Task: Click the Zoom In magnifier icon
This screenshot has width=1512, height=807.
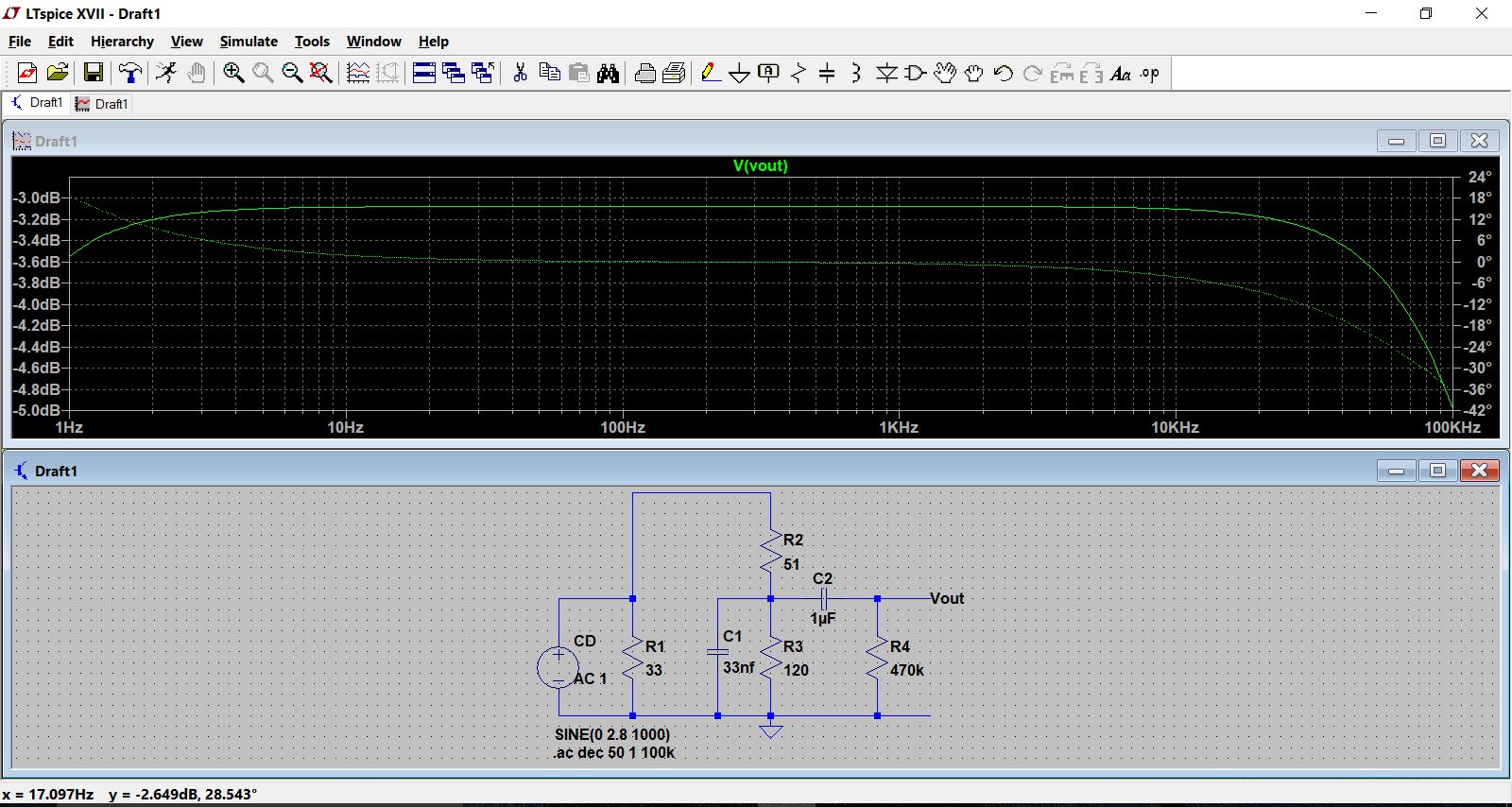Action: tap(233, 73)
